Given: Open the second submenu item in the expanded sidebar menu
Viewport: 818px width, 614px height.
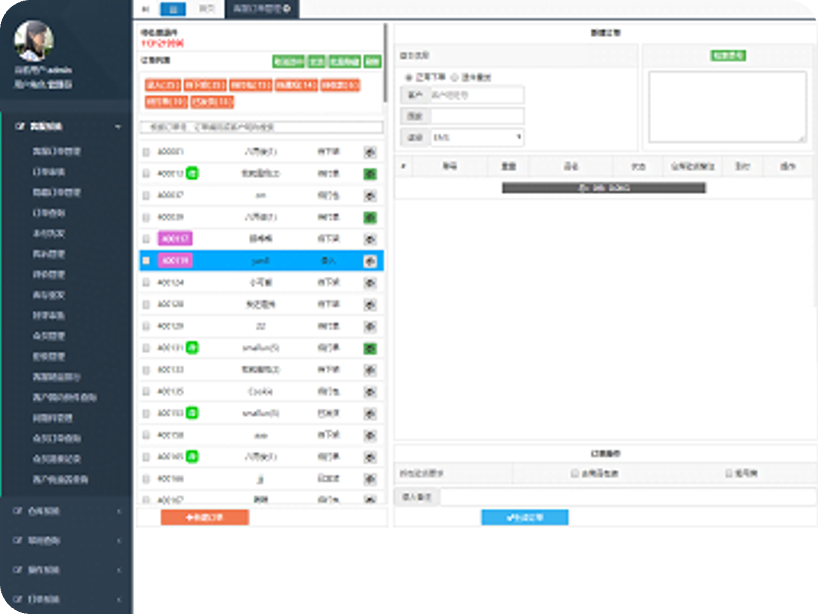Looking at the screenshot, I should (x=49, y=172).
